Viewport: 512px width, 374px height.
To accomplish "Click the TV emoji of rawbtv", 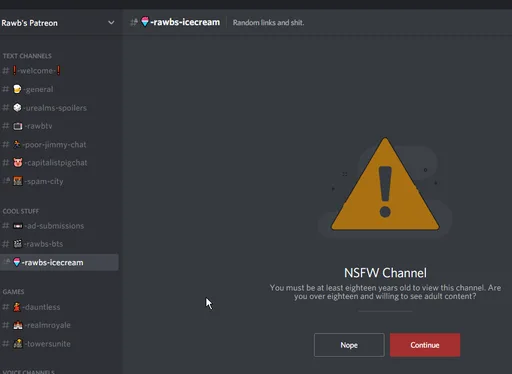I will 18,126.
